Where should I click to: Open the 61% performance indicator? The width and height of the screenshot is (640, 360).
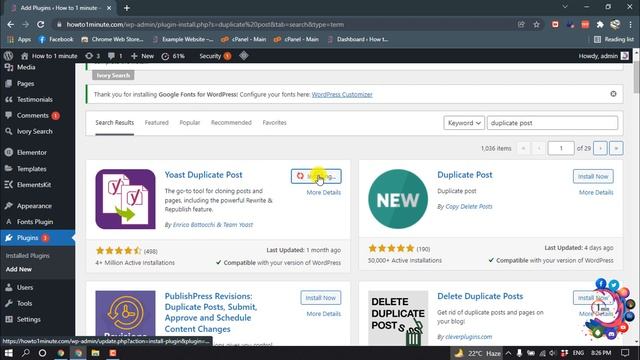point(173,56)
